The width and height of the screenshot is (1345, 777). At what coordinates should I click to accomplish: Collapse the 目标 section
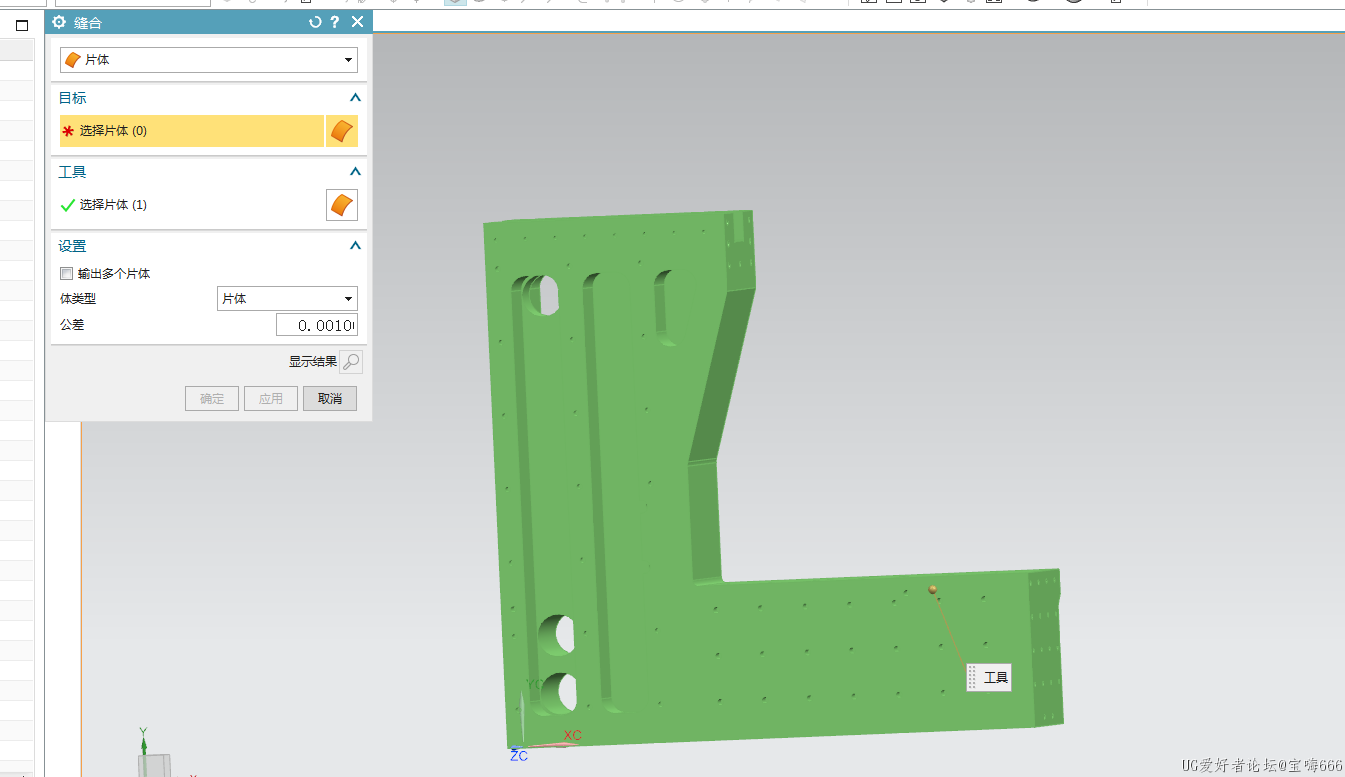tap(354, 98)
